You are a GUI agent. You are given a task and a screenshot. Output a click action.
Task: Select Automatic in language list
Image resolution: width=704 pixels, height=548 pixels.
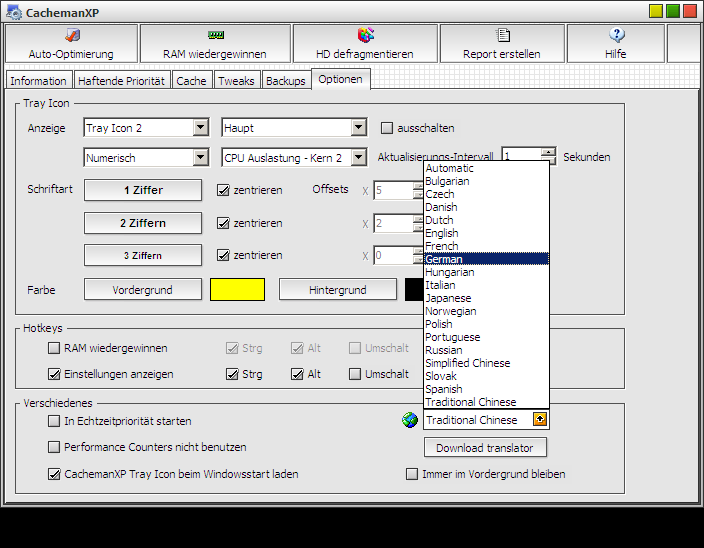[x=486, y=168]
